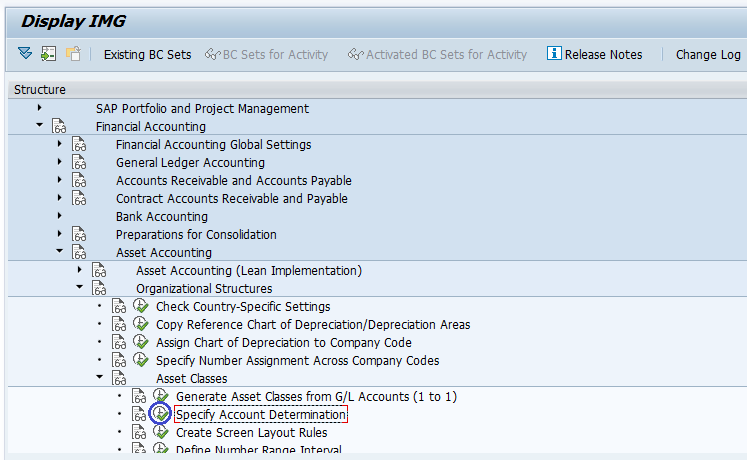This screenshot has width=747, height=460.
Task: Execute Specify Number Assignment Across Company Codes
Action: click(x=141, y=360)
